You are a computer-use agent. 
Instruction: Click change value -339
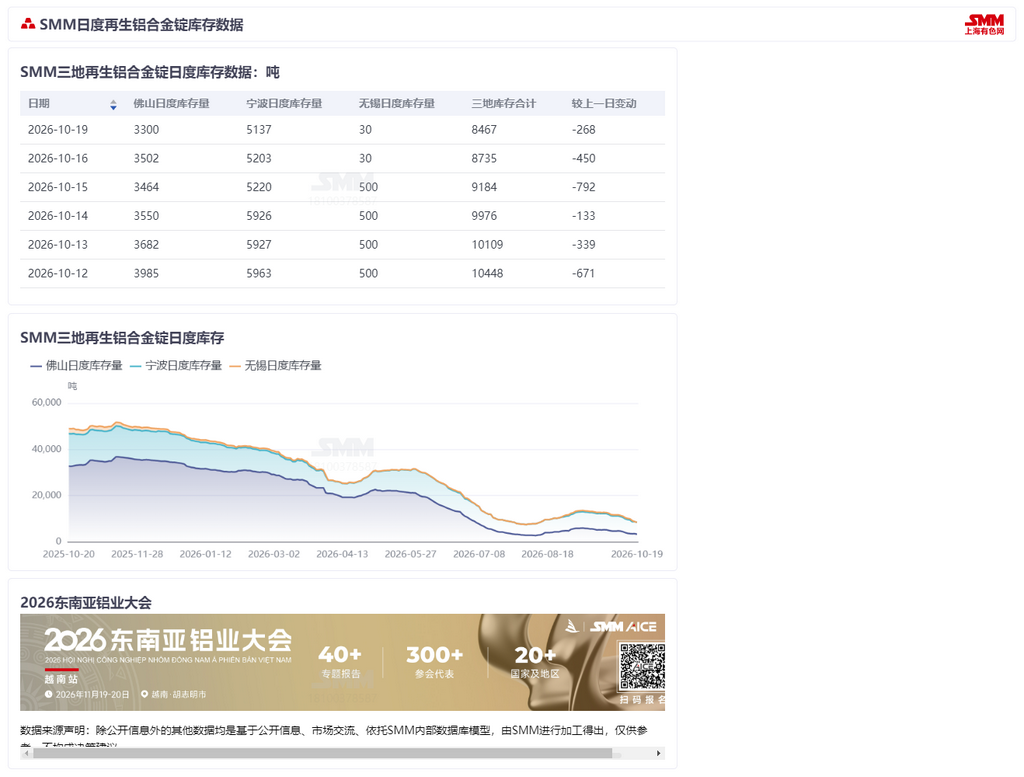[584, 245]
